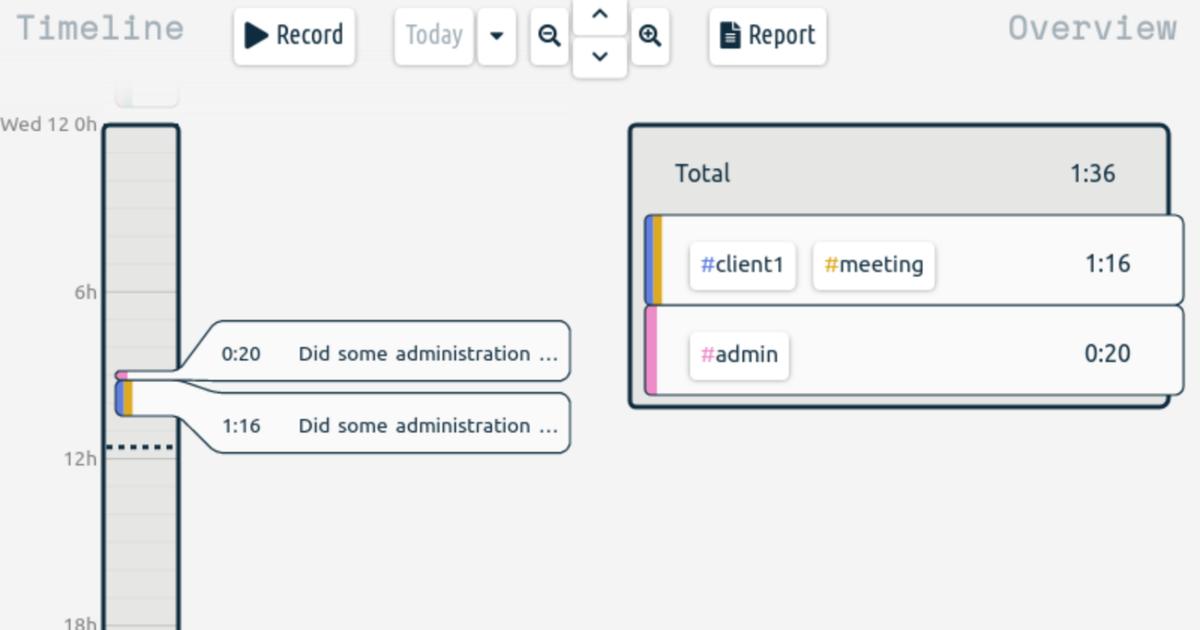1200x630 pixels.
Task: Click the Record play icon button
Action: 294,36
